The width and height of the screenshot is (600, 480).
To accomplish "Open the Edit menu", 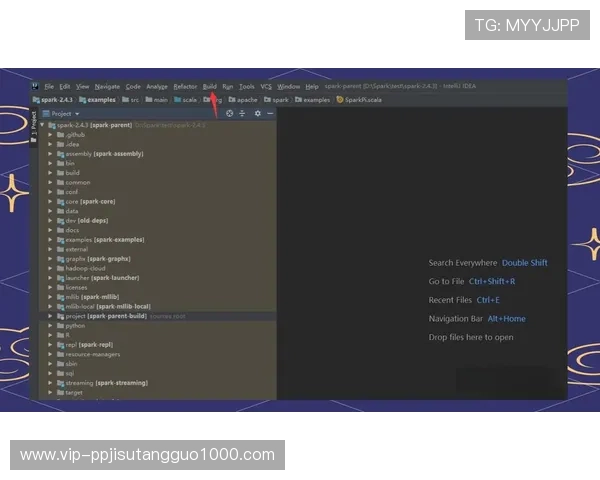I will click(x=65, y=87).
